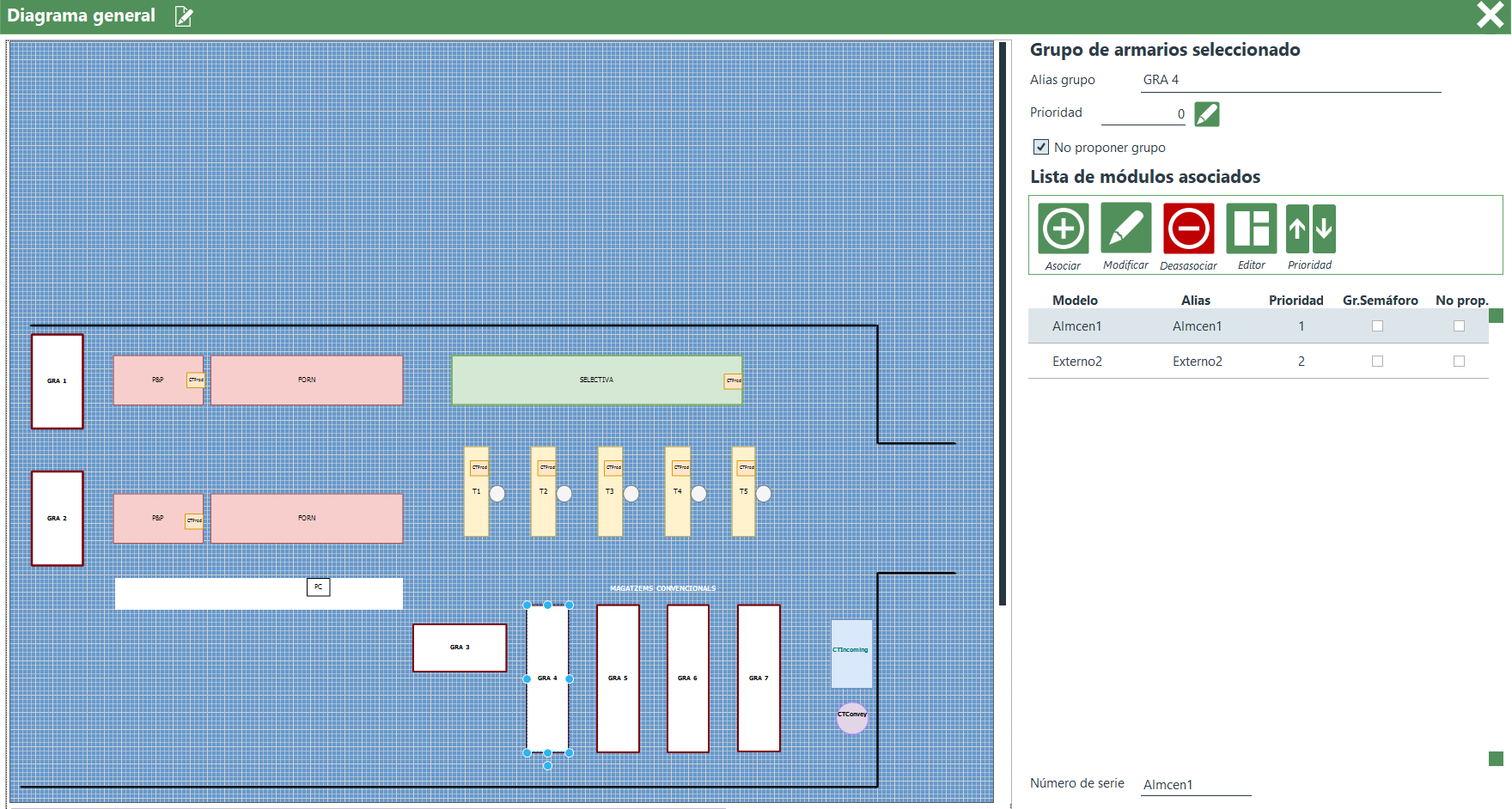
Task: Toggle Gr.Semáforo checkbox for Almcen1
Action: pyautogui.click(x=1377, y=326)
